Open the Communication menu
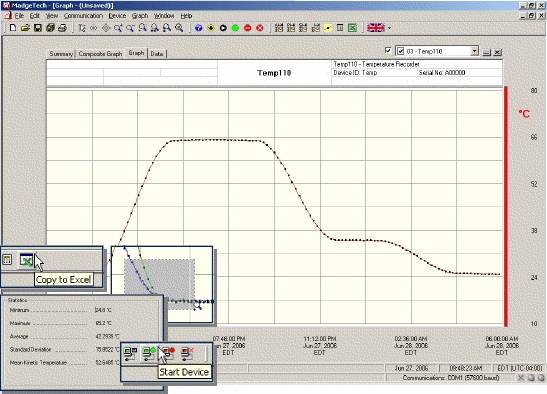547x394 pixels. [83, 16]
